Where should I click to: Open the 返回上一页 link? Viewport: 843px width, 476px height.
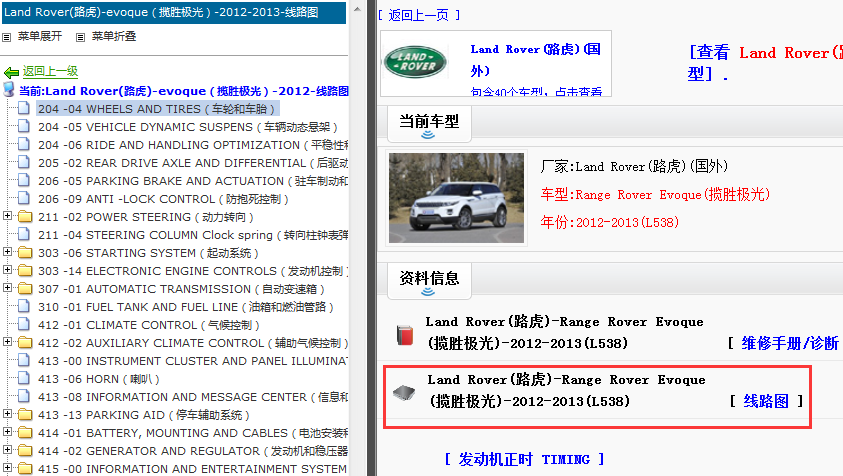point(419,15)
